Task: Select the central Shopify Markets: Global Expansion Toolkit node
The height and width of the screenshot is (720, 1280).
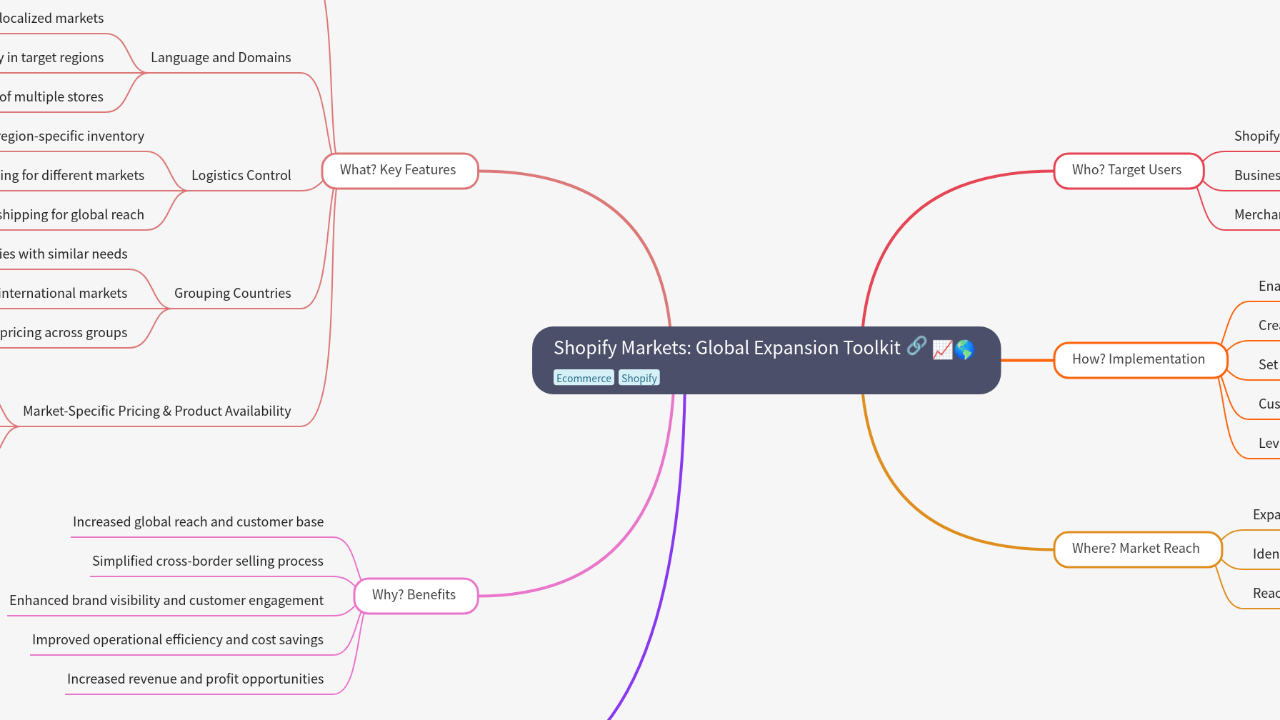Action: pos(766,360)
